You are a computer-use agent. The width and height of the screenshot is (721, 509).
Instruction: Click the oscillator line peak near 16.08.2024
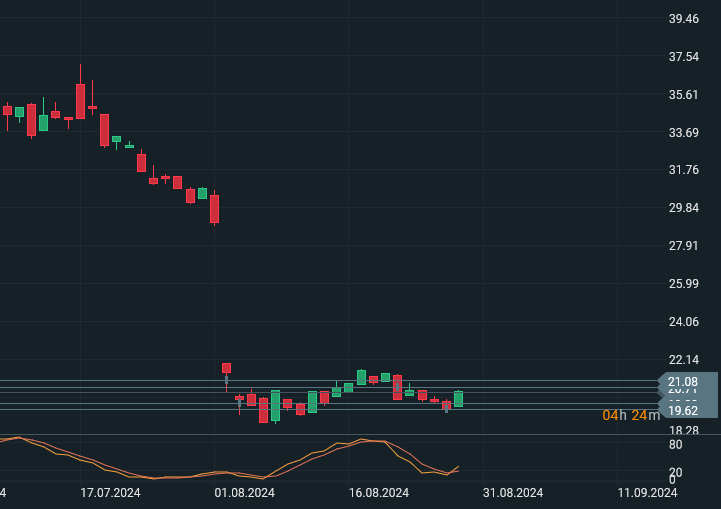tap(370, 440)
